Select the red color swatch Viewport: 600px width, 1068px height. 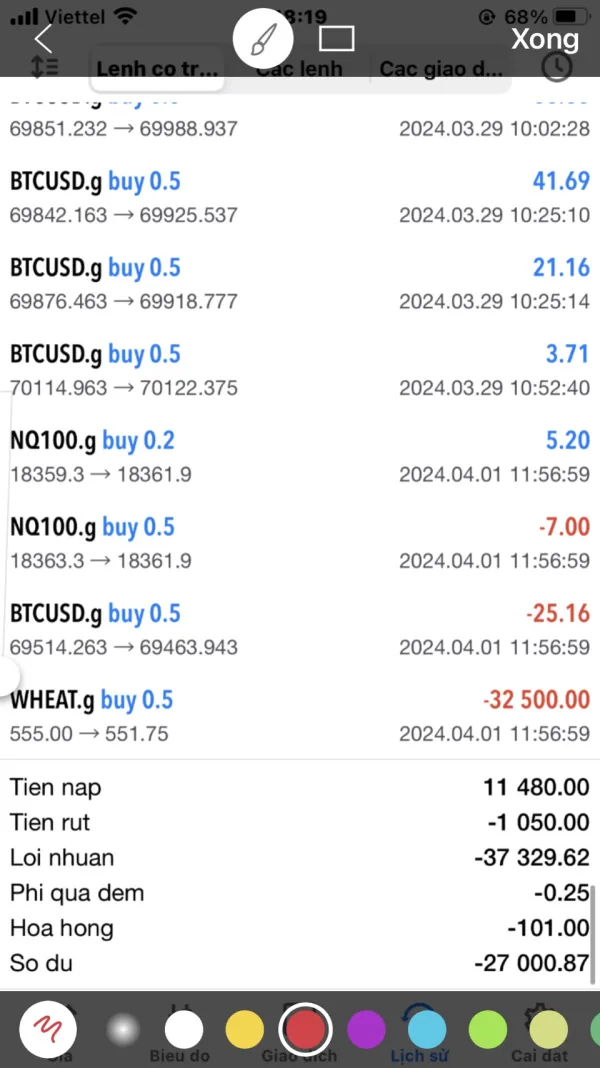(x=306, y=1028)
